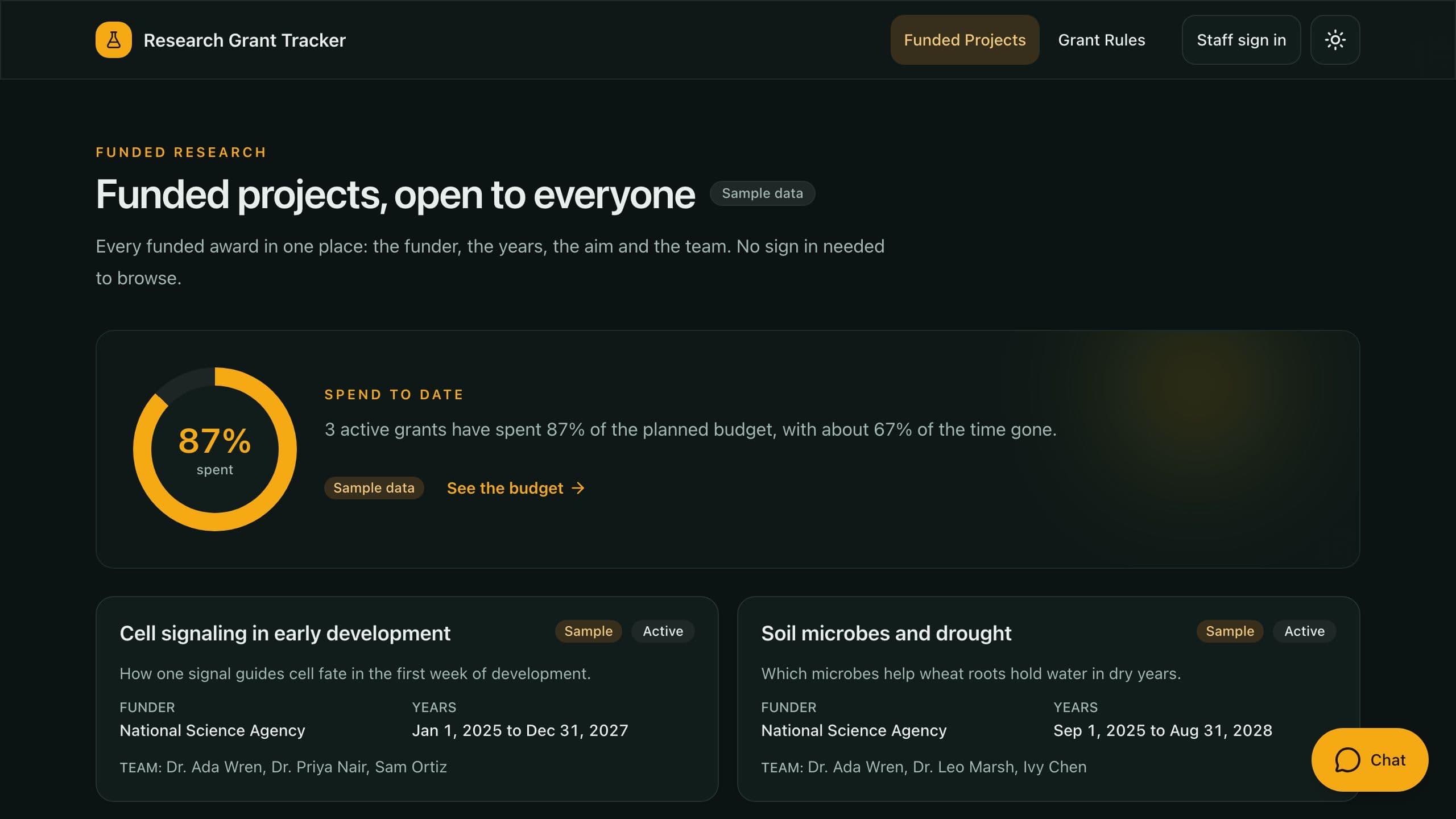Click the Active tag on the Soil microbes card
Viewport: 1456px width, 819px height.
coord(1304,631)
